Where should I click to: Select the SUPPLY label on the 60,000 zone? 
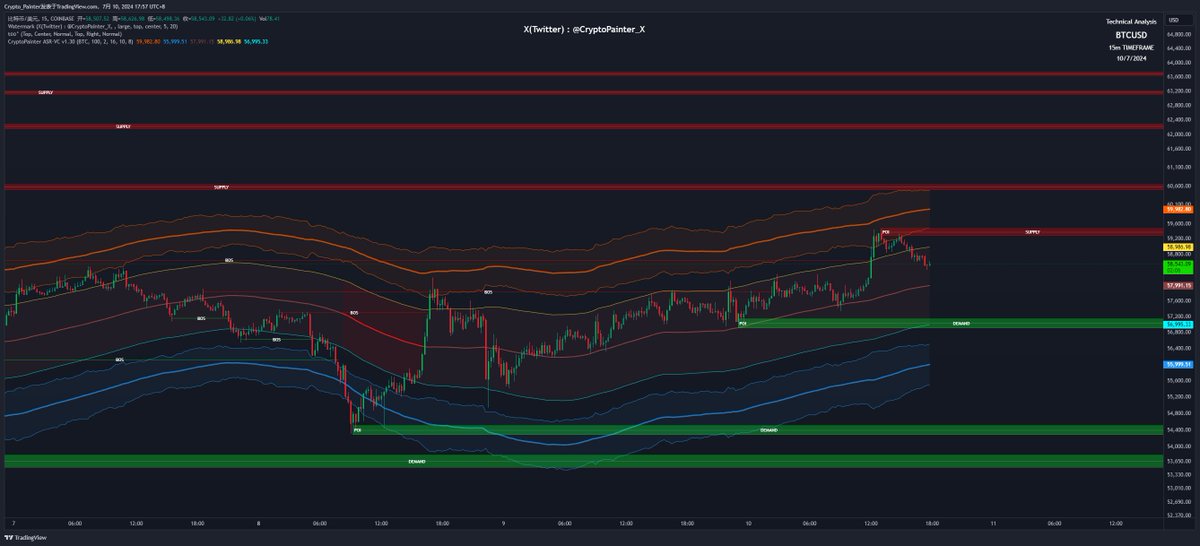pos(221,187)
